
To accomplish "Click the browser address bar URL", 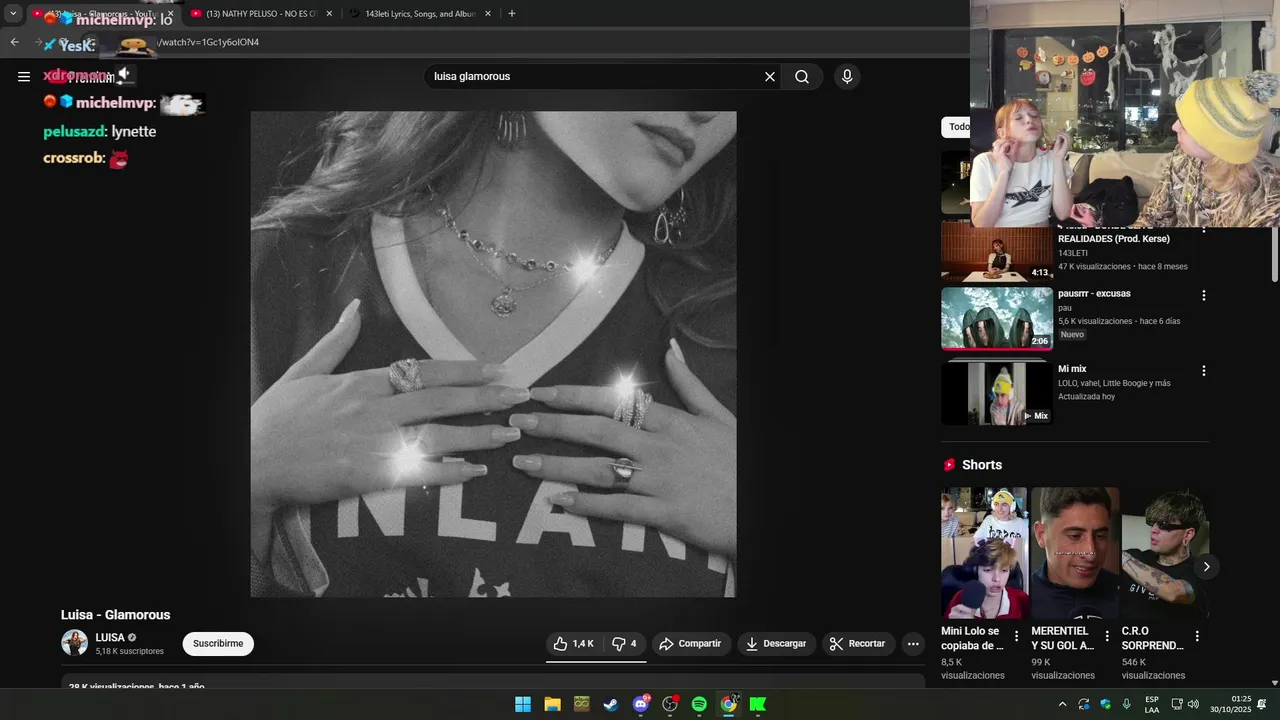I will tap(210, 42).
